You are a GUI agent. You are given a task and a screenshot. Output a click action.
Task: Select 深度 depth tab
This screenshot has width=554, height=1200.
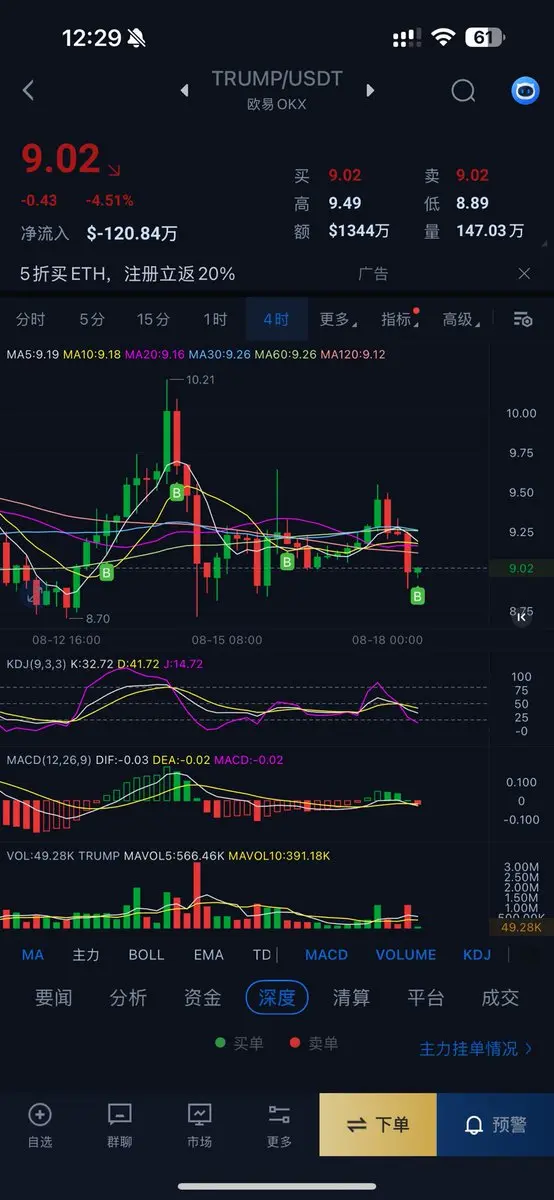tap(277, 997)
